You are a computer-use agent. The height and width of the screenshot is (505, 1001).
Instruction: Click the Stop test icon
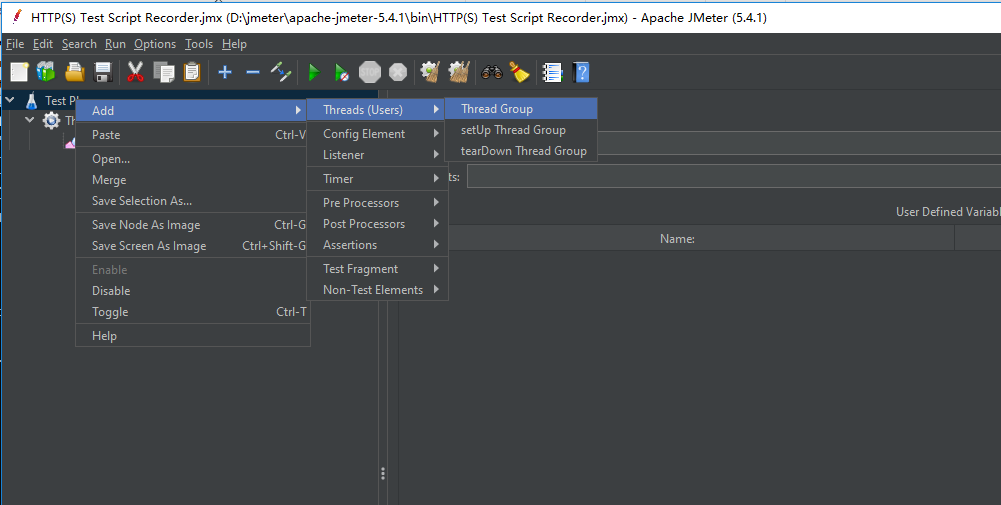tap(370, 72)
